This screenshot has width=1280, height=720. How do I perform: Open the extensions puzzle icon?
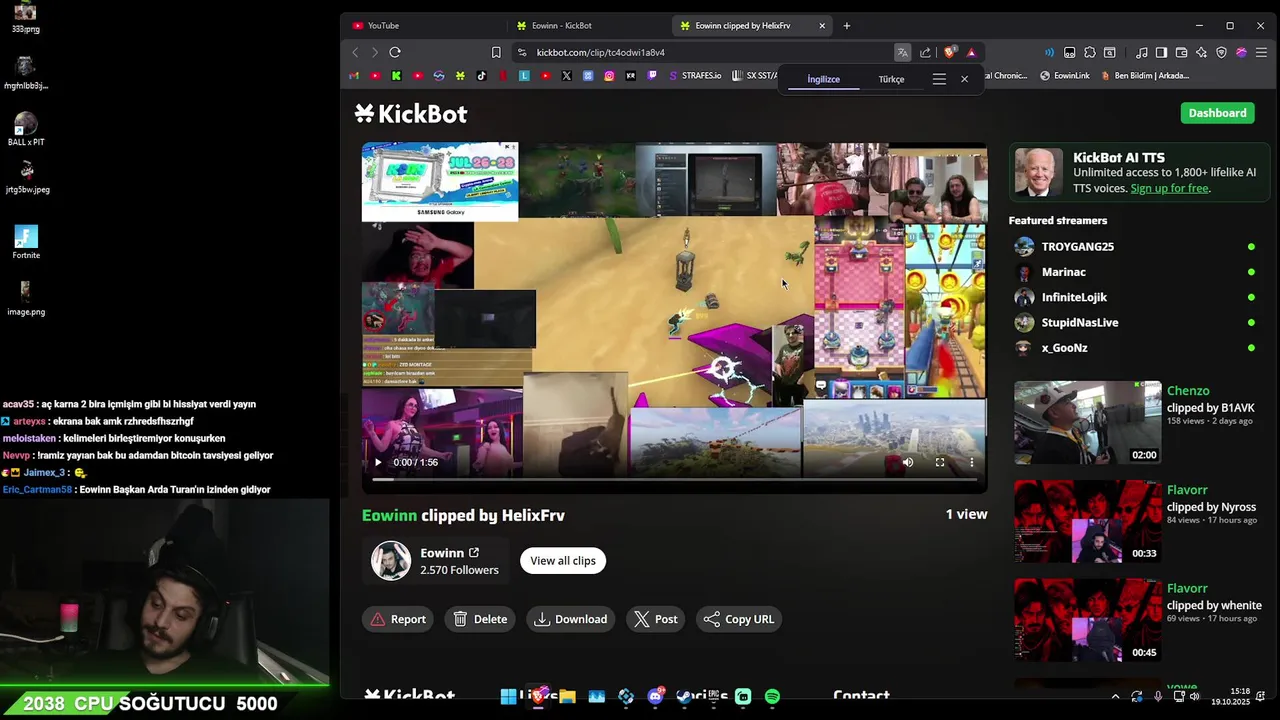1090,52
